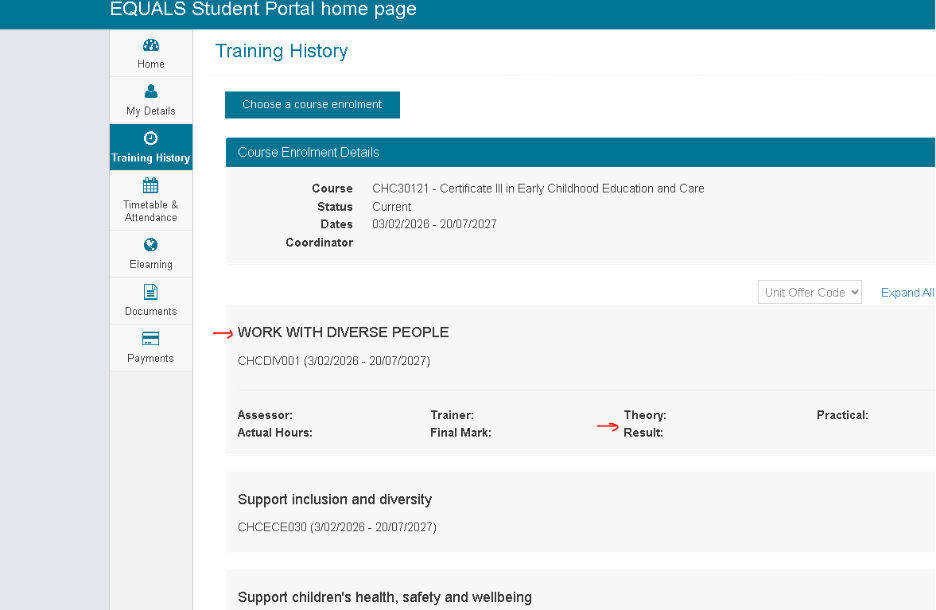Select the Home menu label
This screenshot has height=610, width=936.
coord(151,64)
